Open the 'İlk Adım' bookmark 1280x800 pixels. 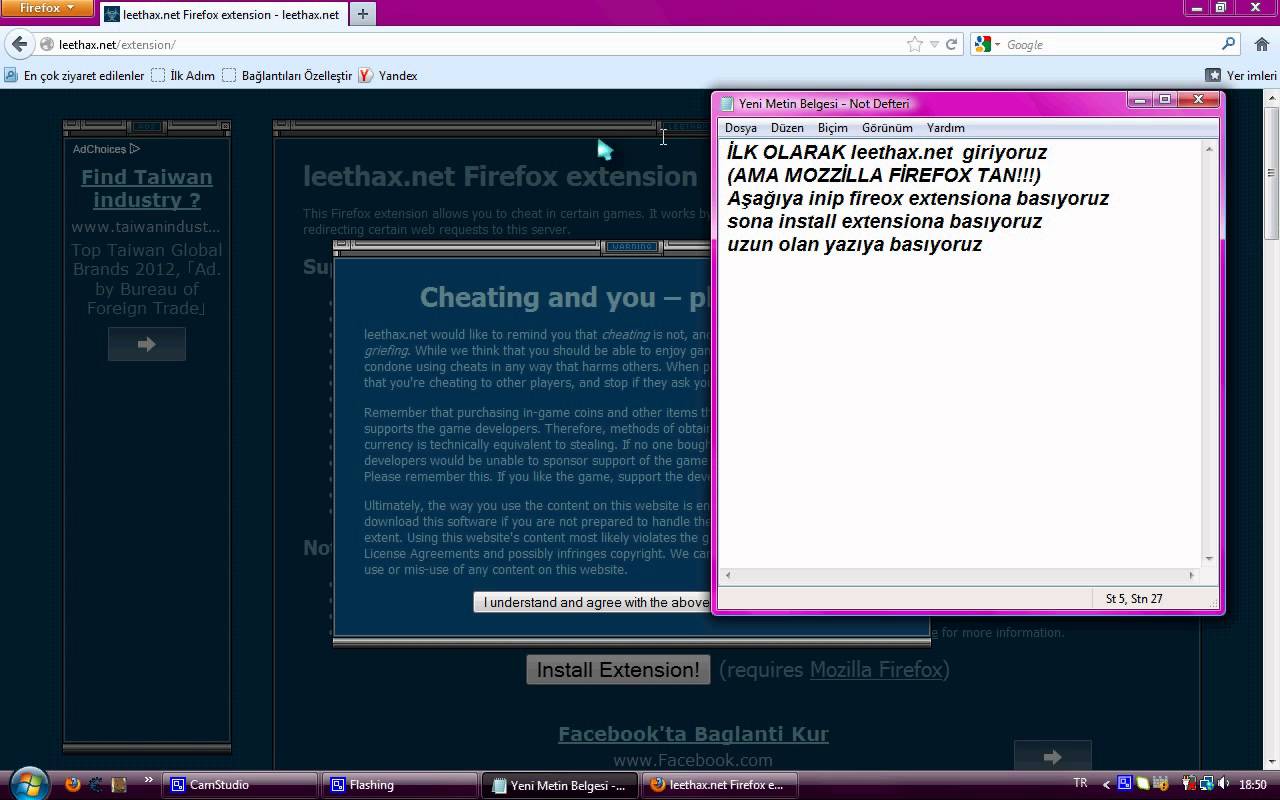click(183, 75)
